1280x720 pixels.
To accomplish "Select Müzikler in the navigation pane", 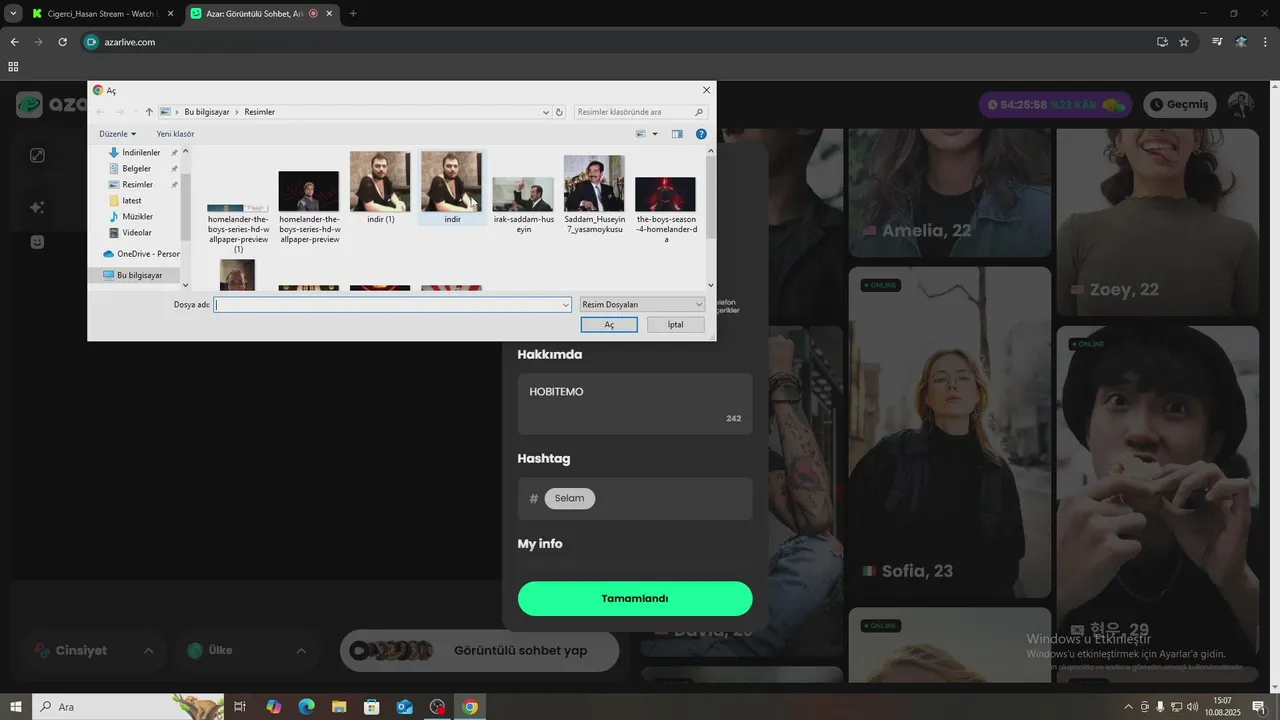I will pos(137,217).
